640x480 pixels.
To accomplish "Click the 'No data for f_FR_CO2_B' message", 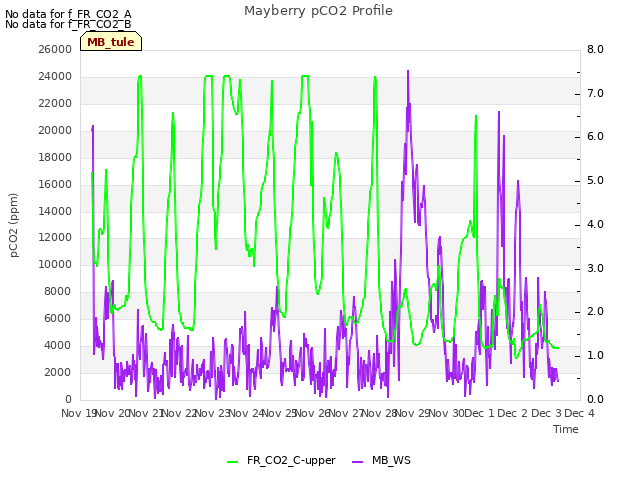I will pos(68,24).
